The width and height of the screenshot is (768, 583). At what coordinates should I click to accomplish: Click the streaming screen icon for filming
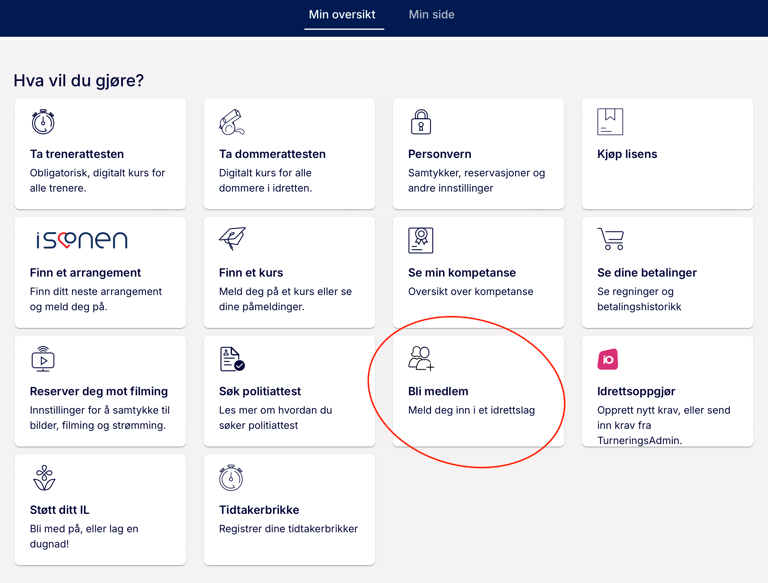(43, 359)
